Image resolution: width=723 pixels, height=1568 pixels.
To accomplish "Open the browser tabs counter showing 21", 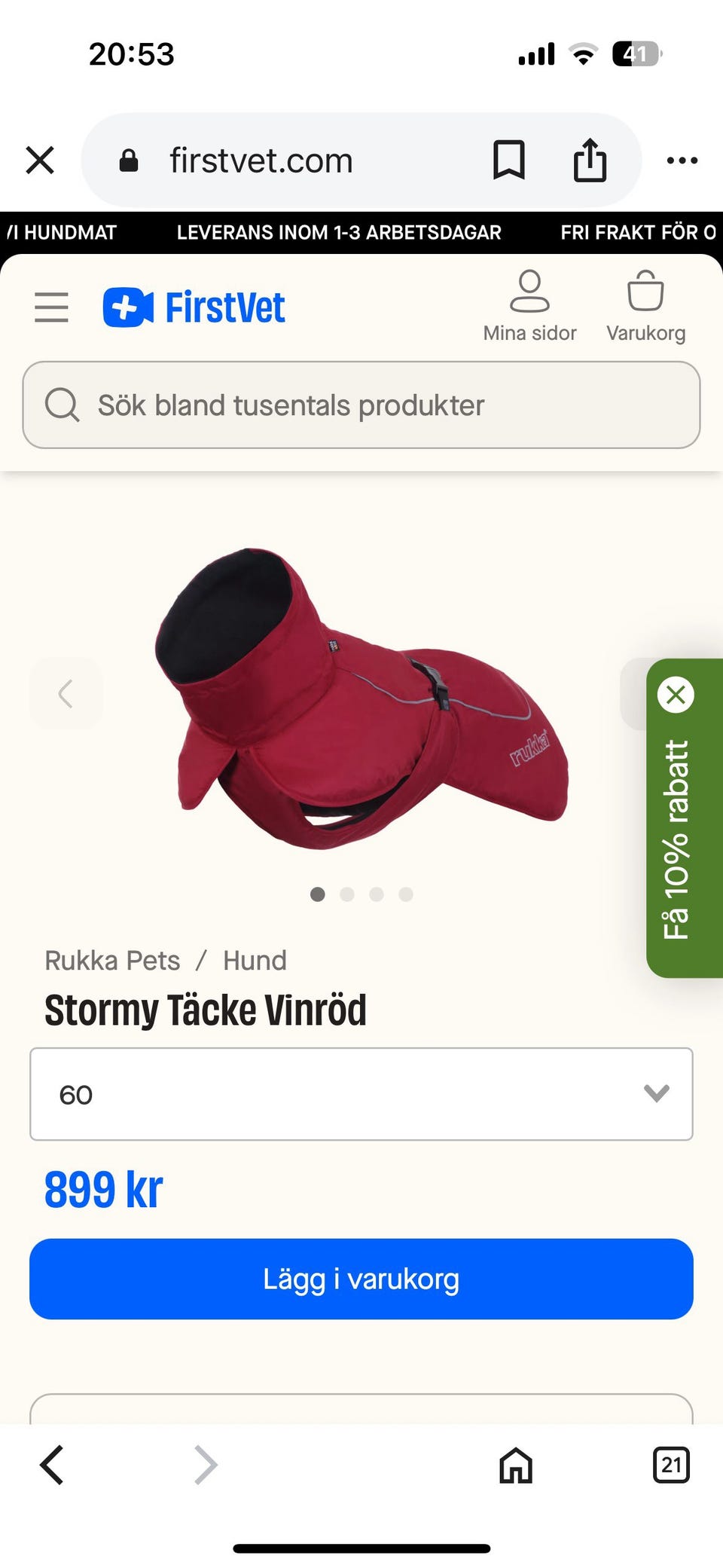I will (x=671, y=1465).
